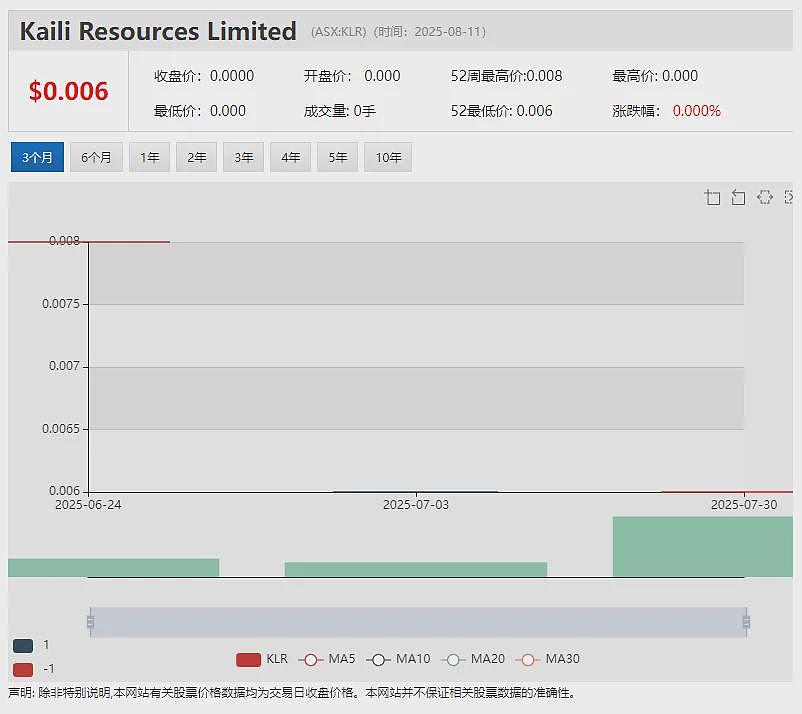Choose the 2年 range tab
Viewport: 802px width, 714px height.
(196, 157)
